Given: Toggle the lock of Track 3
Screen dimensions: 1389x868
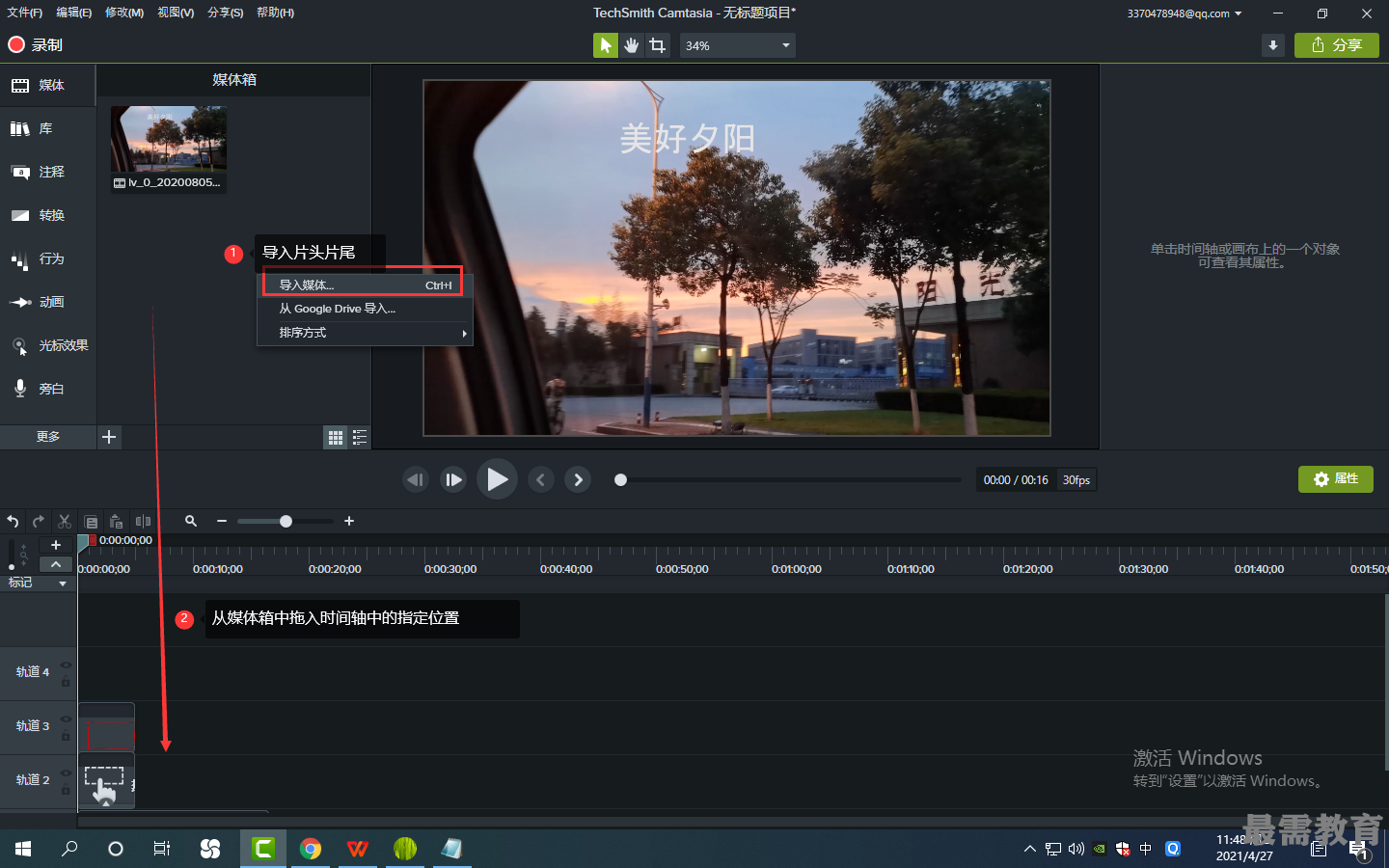Looking at the screenshot, I should point(66,735).
